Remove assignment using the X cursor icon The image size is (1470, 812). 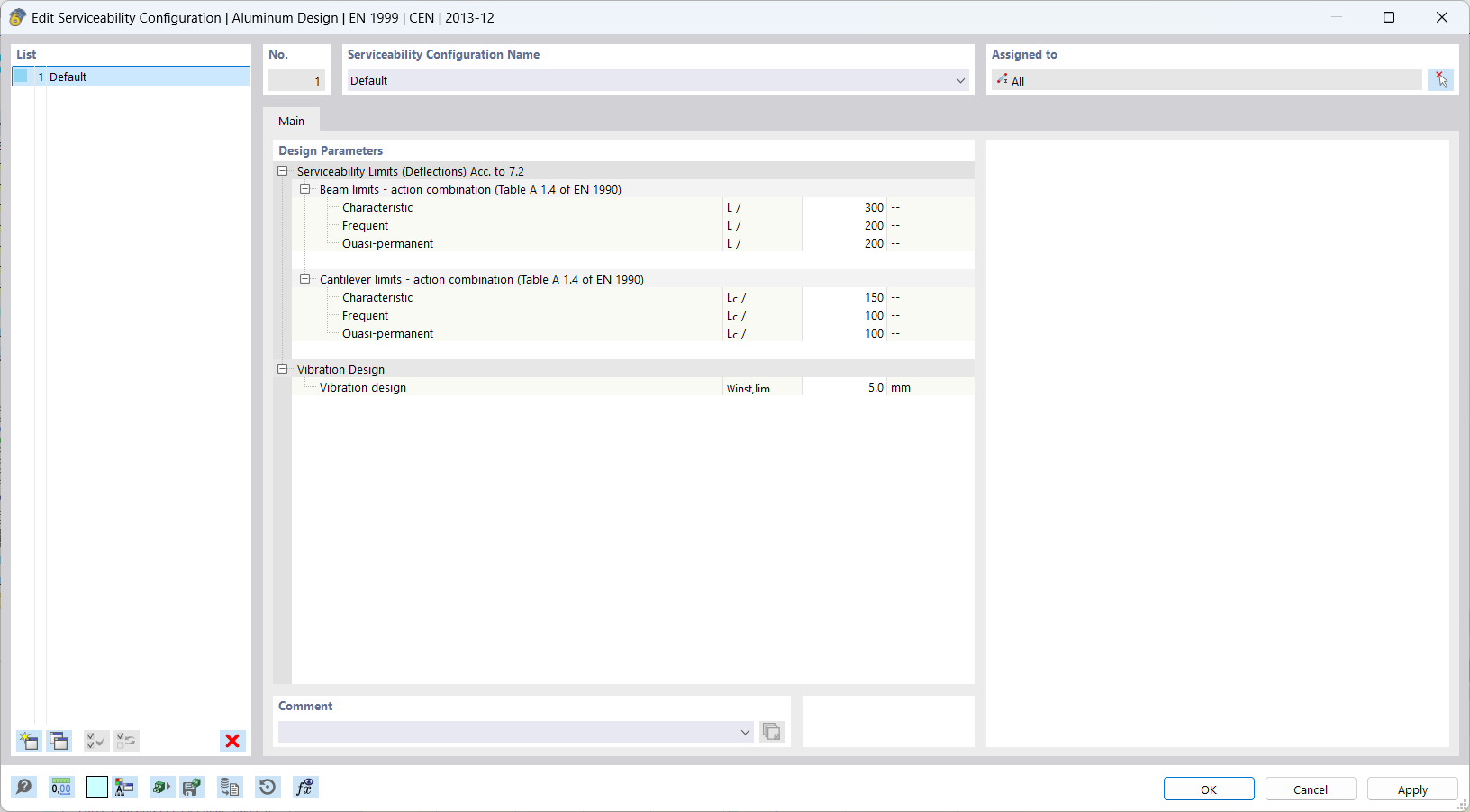pos(1441,79)
